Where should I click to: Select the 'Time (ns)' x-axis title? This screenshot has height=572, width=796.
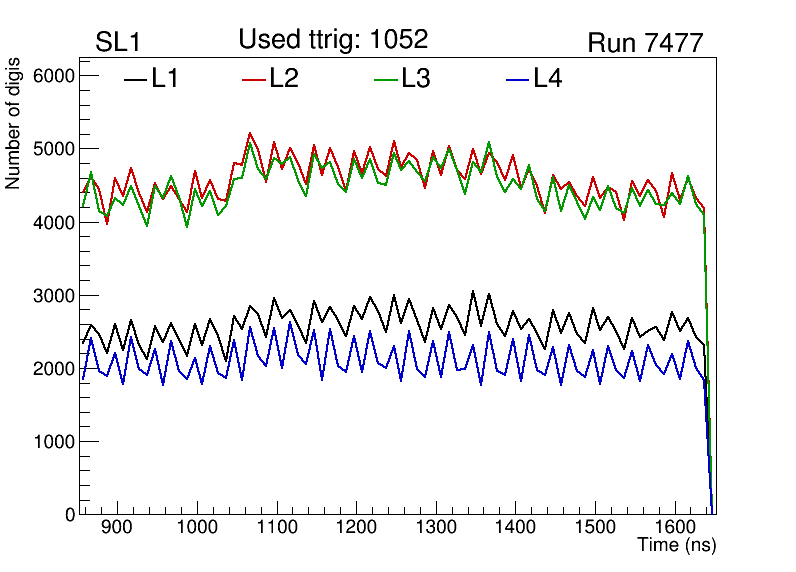(676, 546)
